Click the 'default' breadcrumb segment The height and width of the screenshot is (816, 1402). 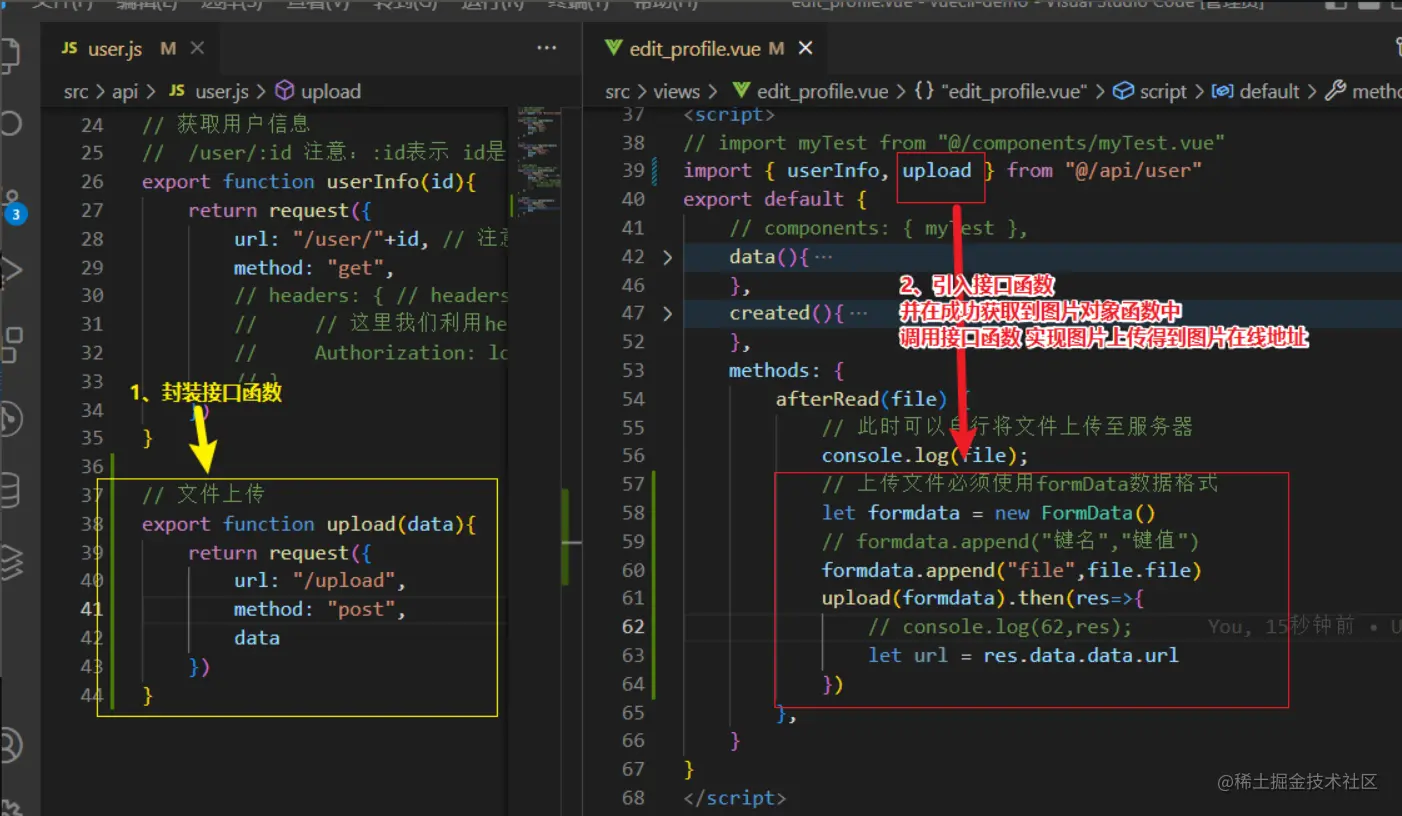click(1256, 91)
